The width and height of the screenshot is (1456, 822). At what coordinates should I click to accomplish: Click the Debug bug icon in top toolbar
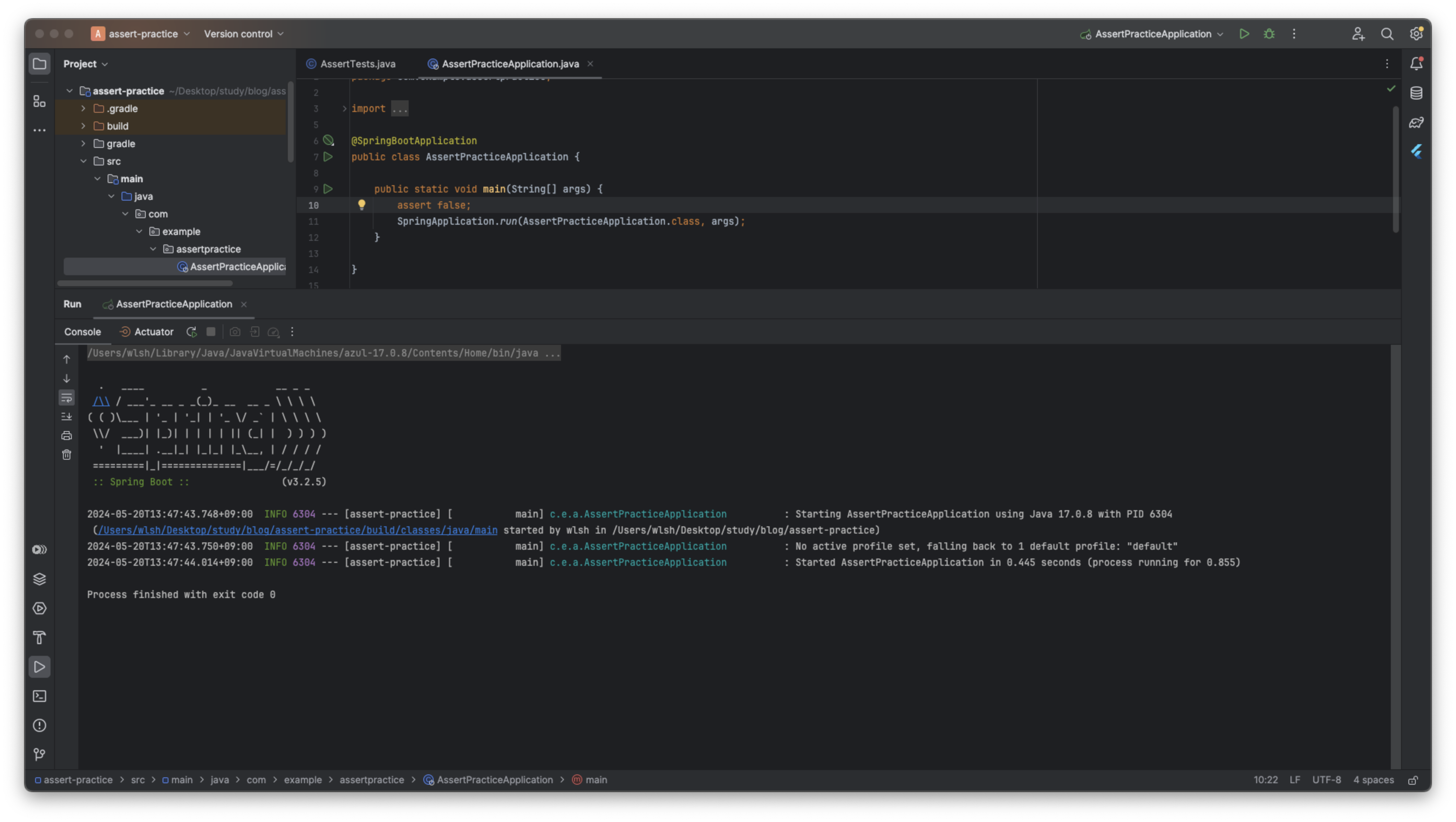tap(1269, 34)
